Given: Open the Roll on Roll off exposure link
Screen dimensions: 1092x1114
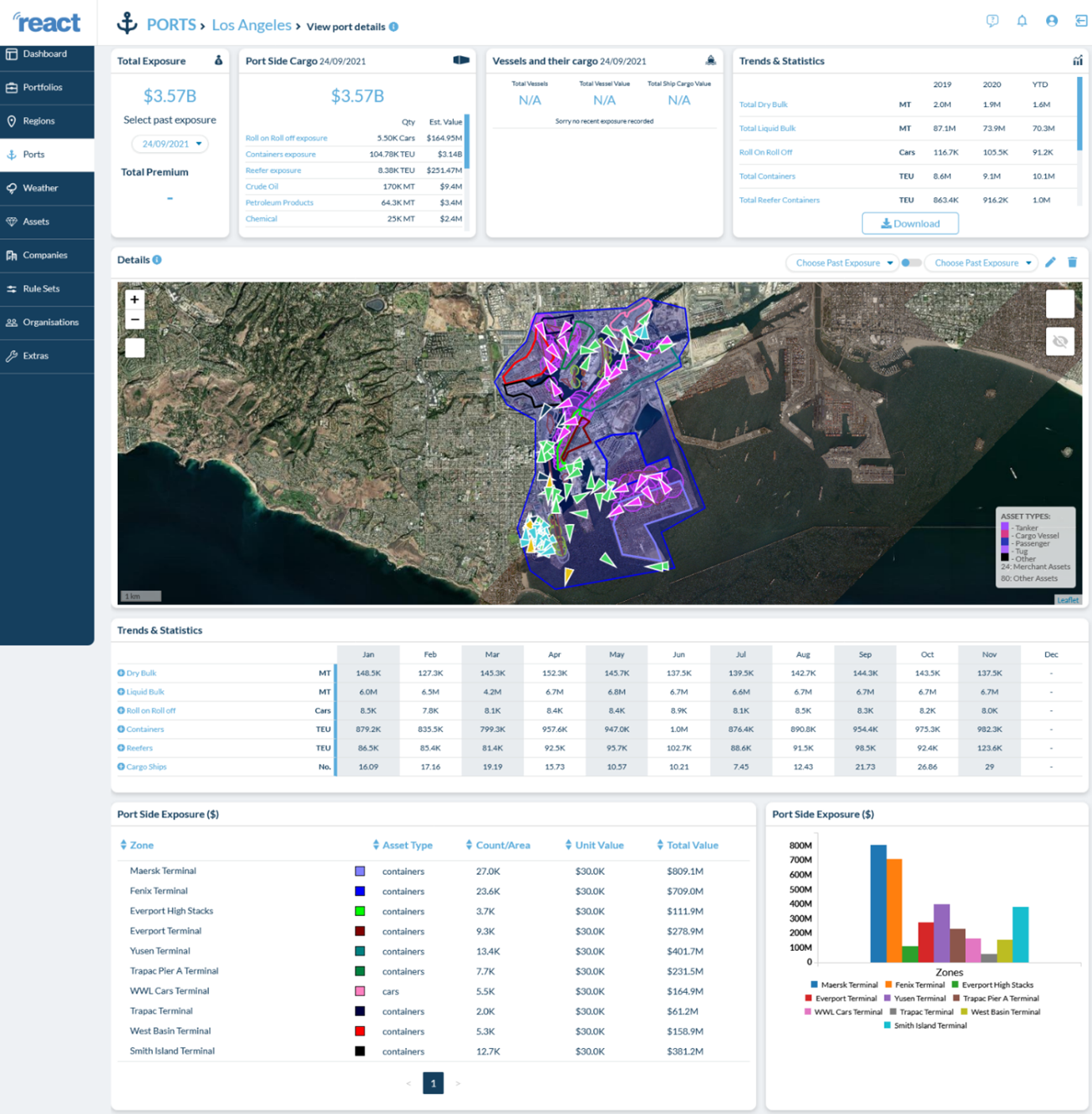Looking at the screenshot, I should [x=286, y=138].
